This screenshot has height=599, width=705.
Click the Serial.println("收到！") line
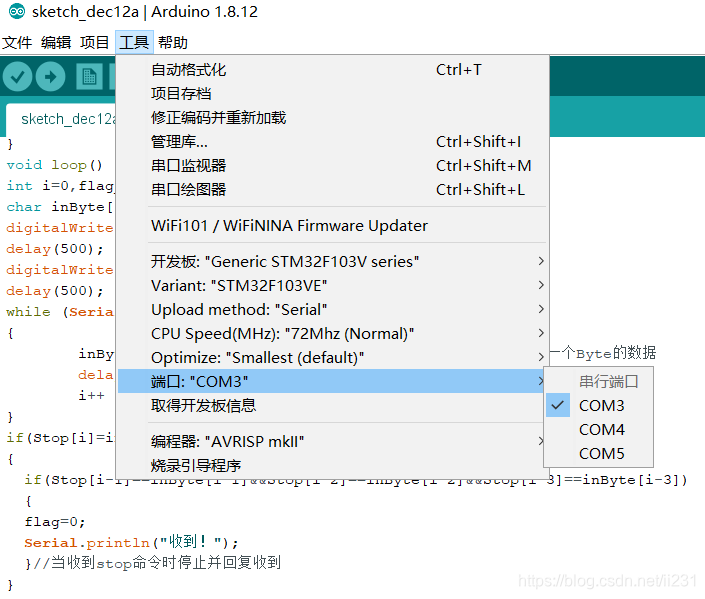point(131,542)
